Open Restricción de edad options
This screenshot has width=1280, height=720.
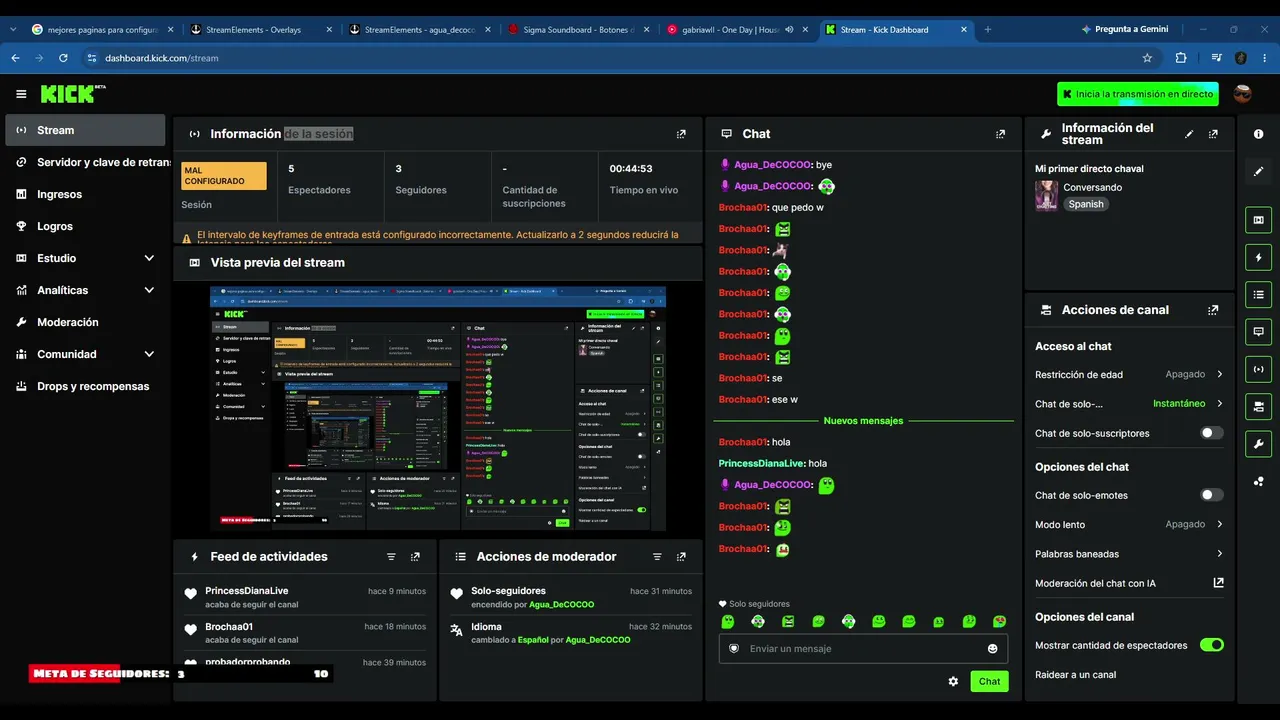click(1129, 374)
